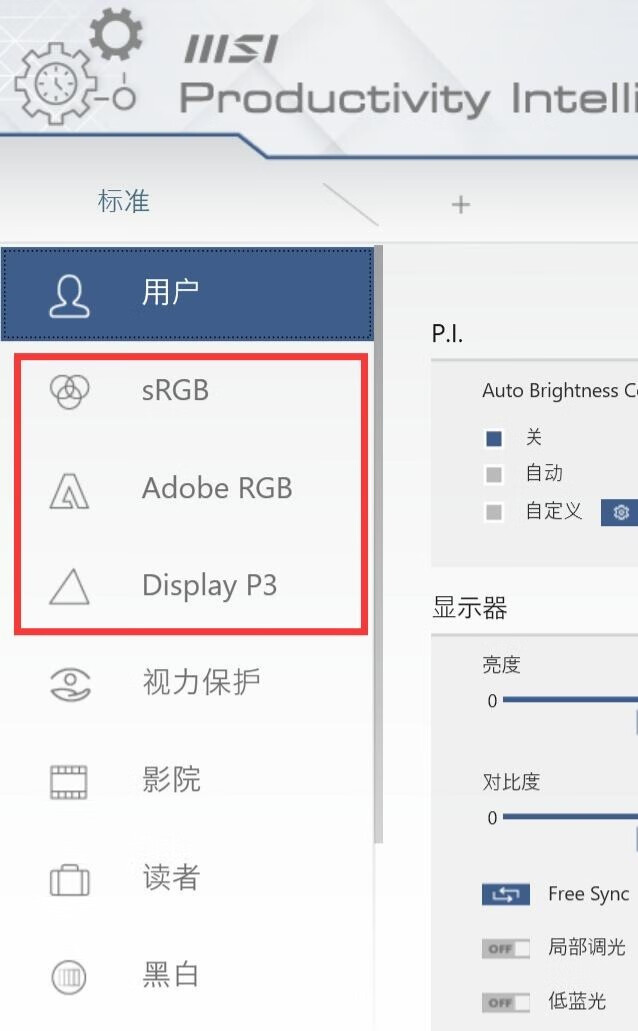The width and height of the screenshot is (638, 1031).
Task: Switch to the 标准 profile tab
Action: click(124, 201)
